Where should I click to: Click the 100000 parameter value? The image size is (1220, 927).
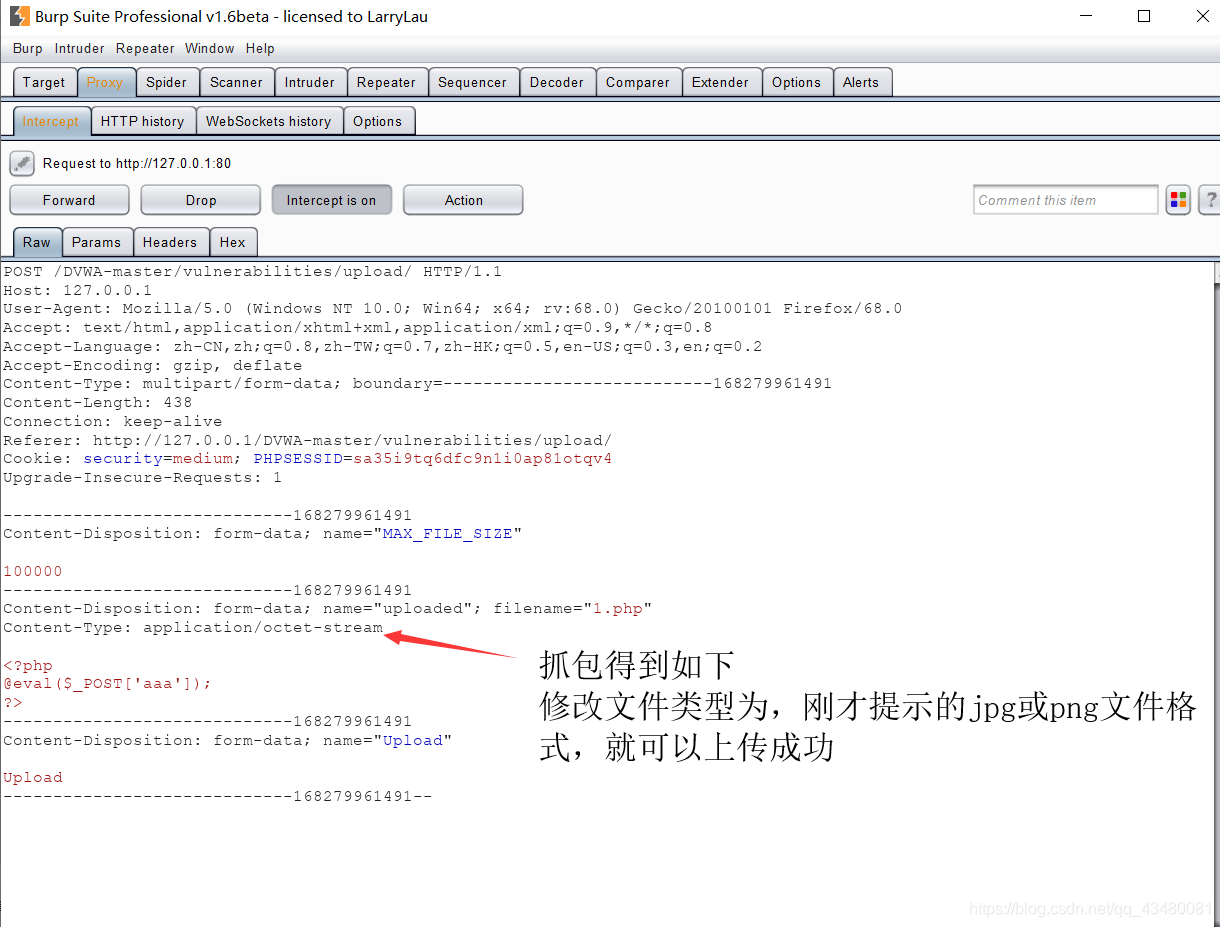pos(33,571)
